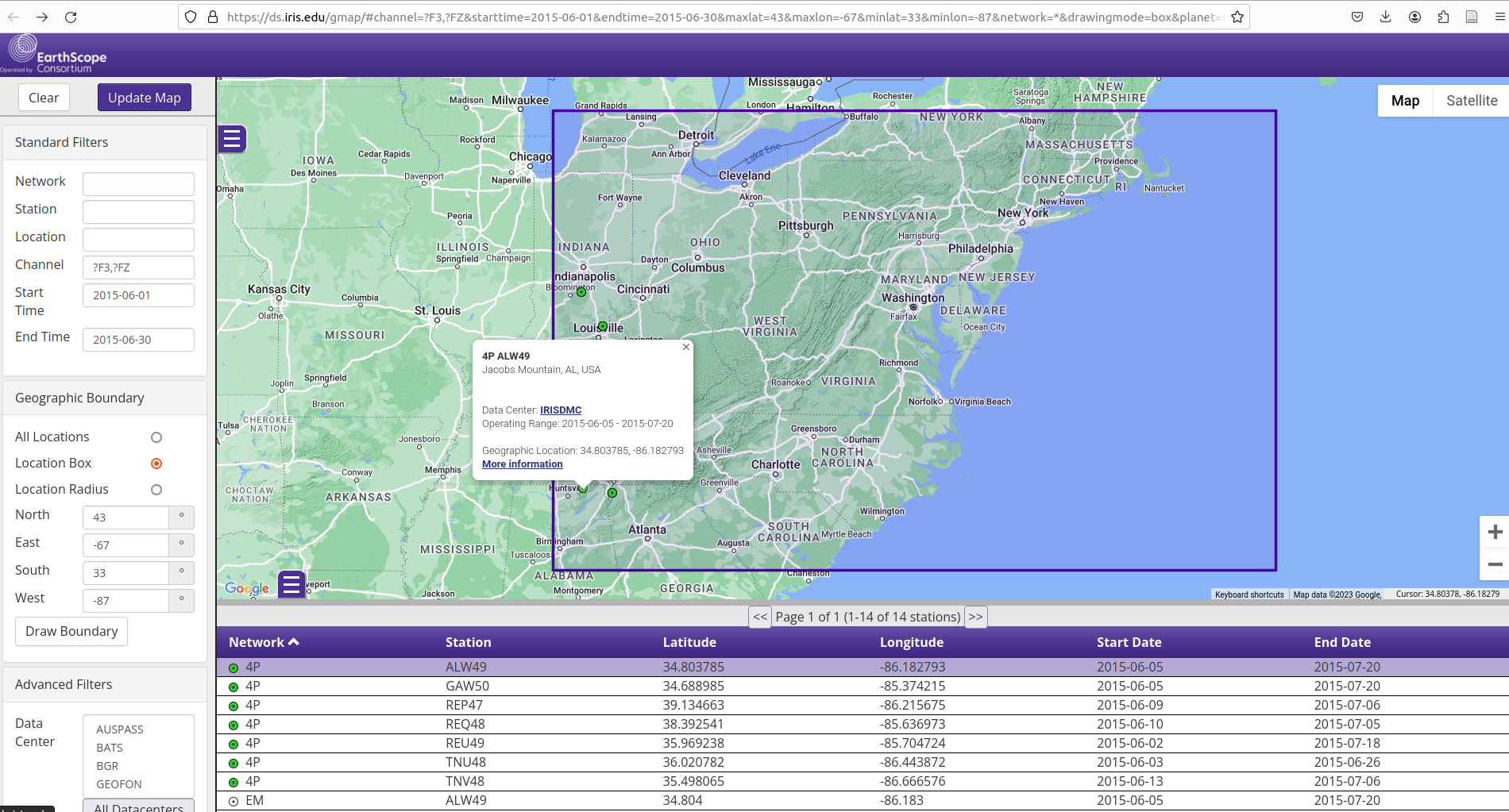Select BATS in Data Center list
This screenshot has height=812, width=1509.
110,748
